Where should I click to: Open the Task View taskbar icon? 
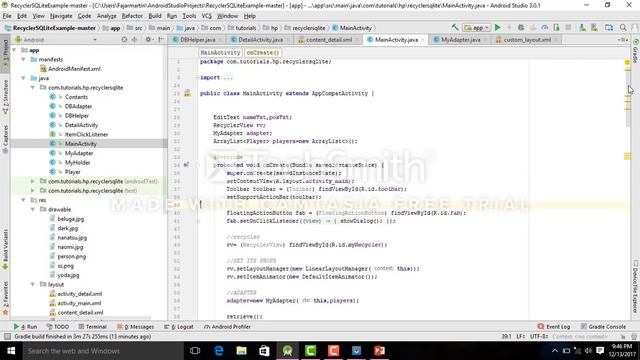195,351
